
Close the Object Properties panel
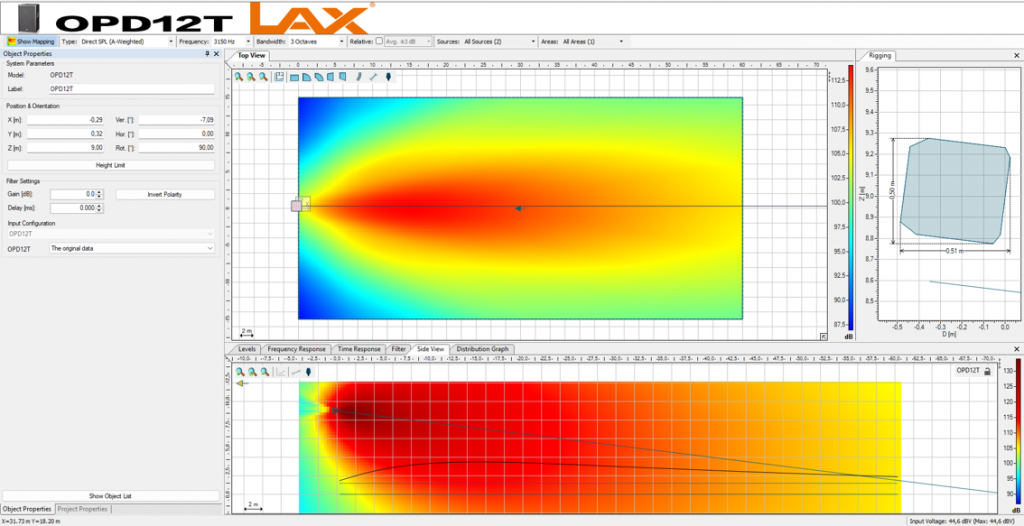point(216,54)
